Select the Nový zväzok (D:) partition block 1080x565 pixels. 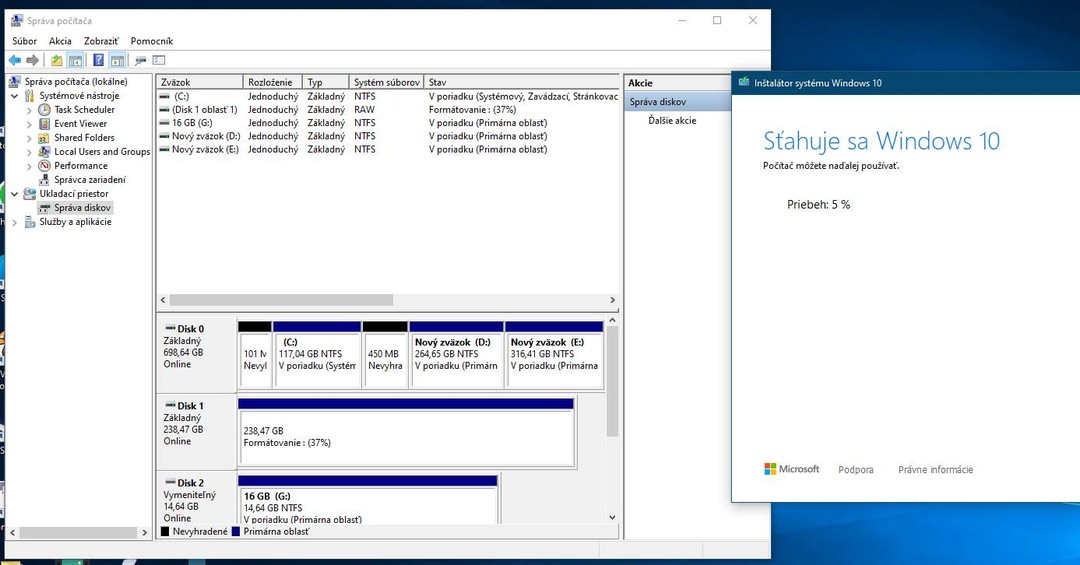point(456,355)
